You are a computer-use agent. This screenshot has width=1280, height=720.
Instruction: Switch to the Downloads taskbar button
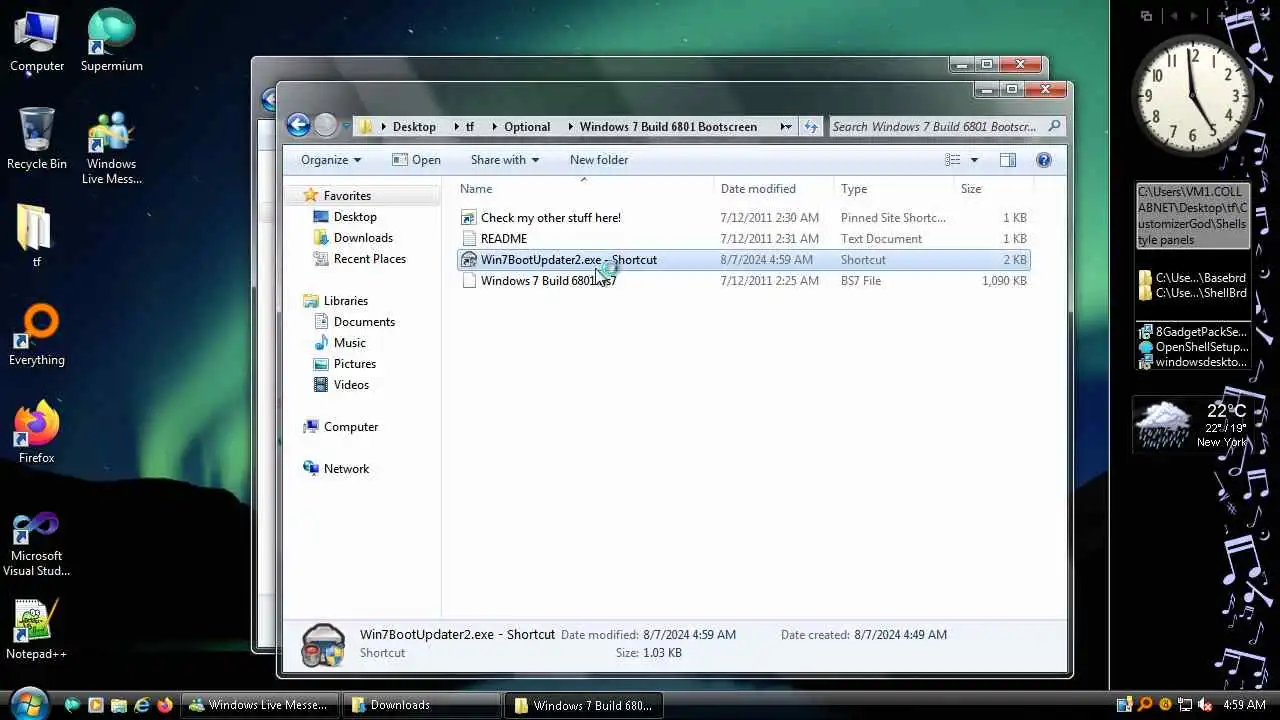tap(421, 705)
